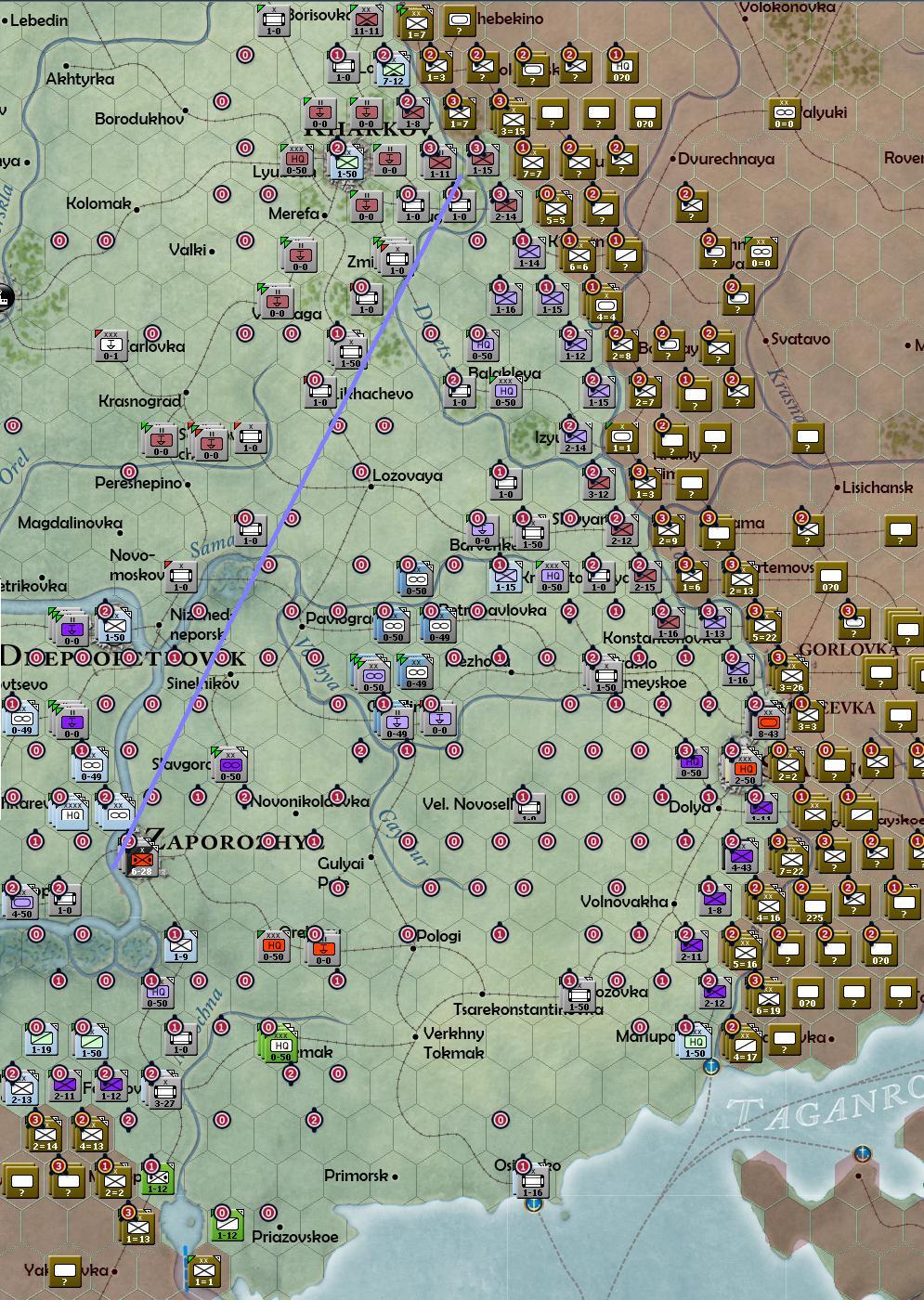The height and width of the screenshot is (1300, 924).
Task: Click the Svatovo town label
Action: pyautogui.click(x=800, y=339)
